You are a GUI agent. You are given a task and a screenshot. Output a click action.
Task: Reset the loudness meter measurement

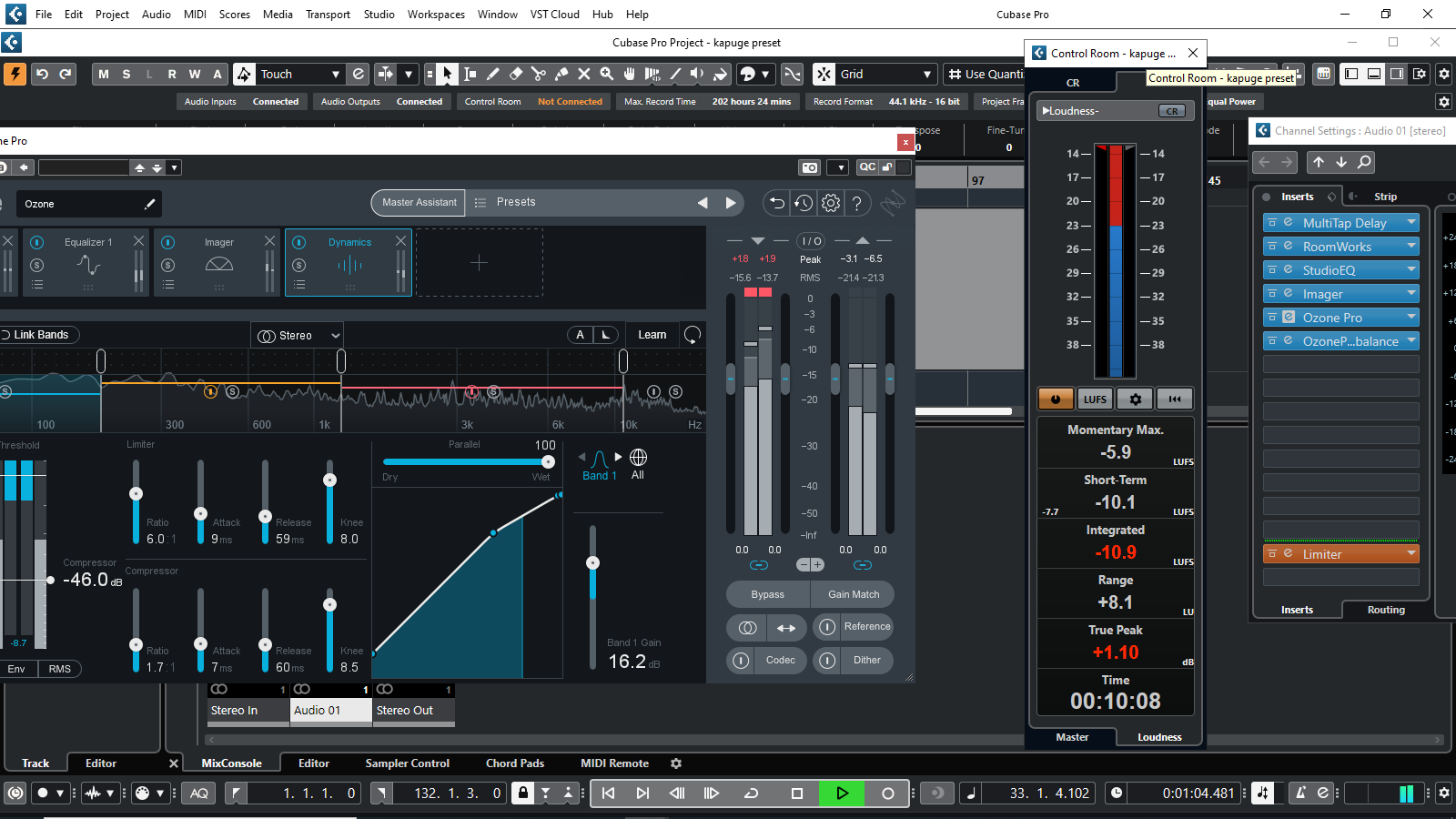(1175, 399)
